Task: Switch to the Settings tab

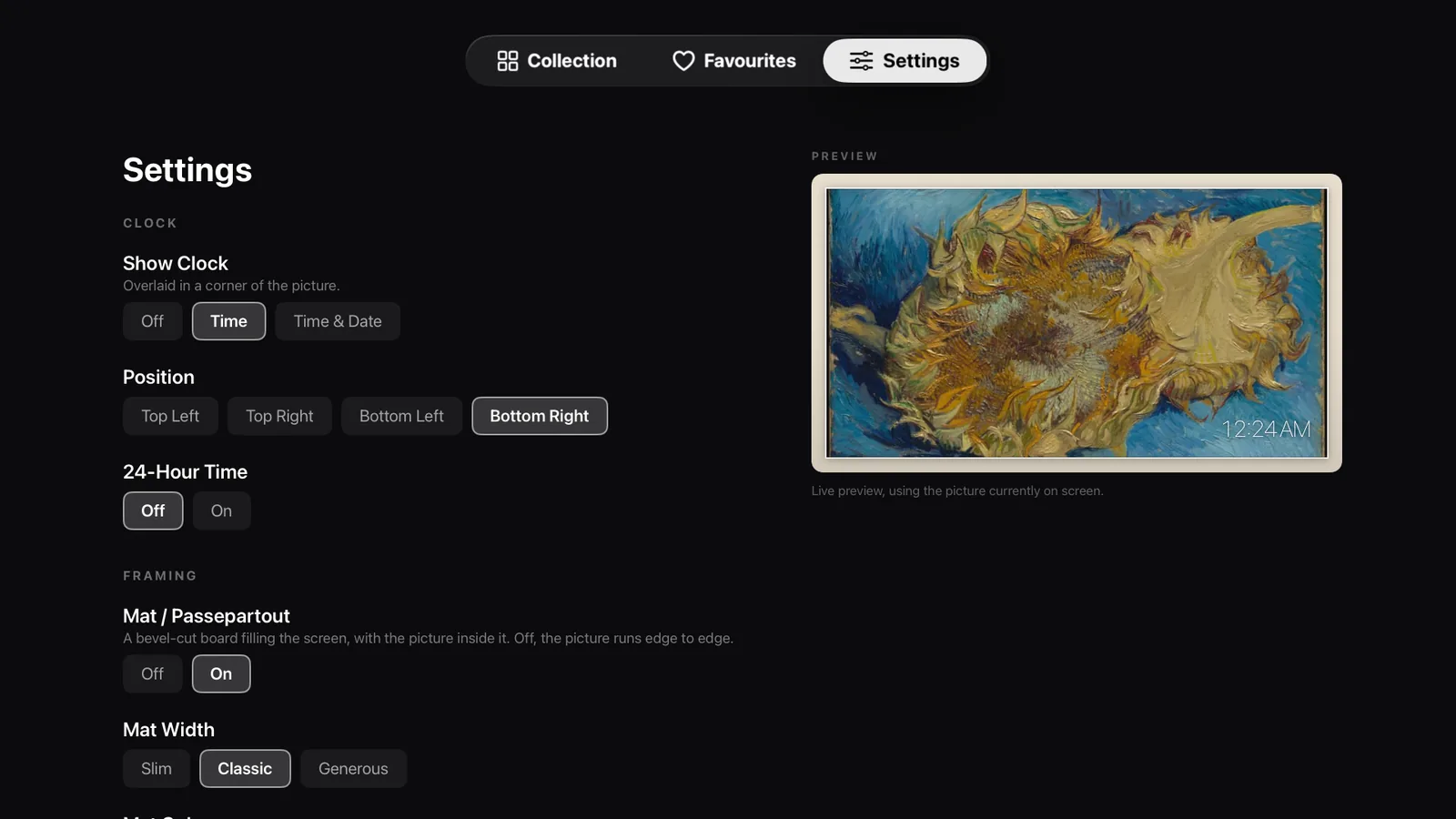Action: 905,61
